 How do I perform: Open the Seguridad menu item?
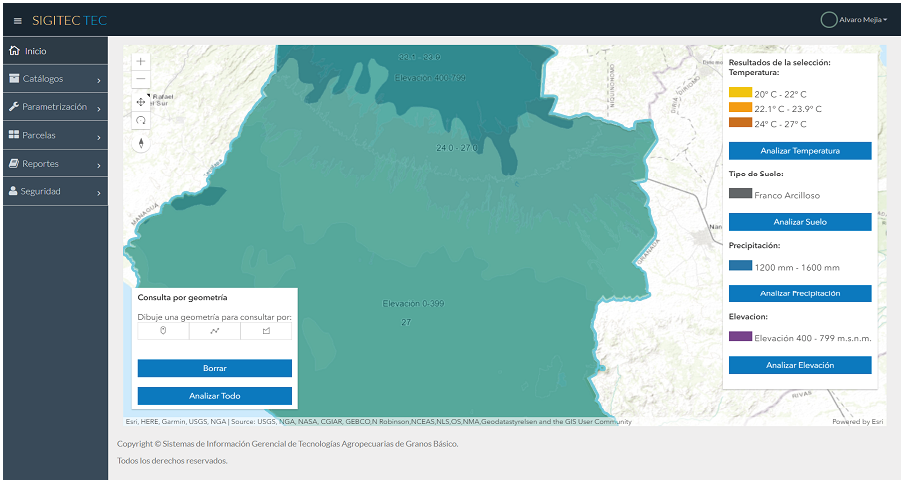[x=55, y=191]
